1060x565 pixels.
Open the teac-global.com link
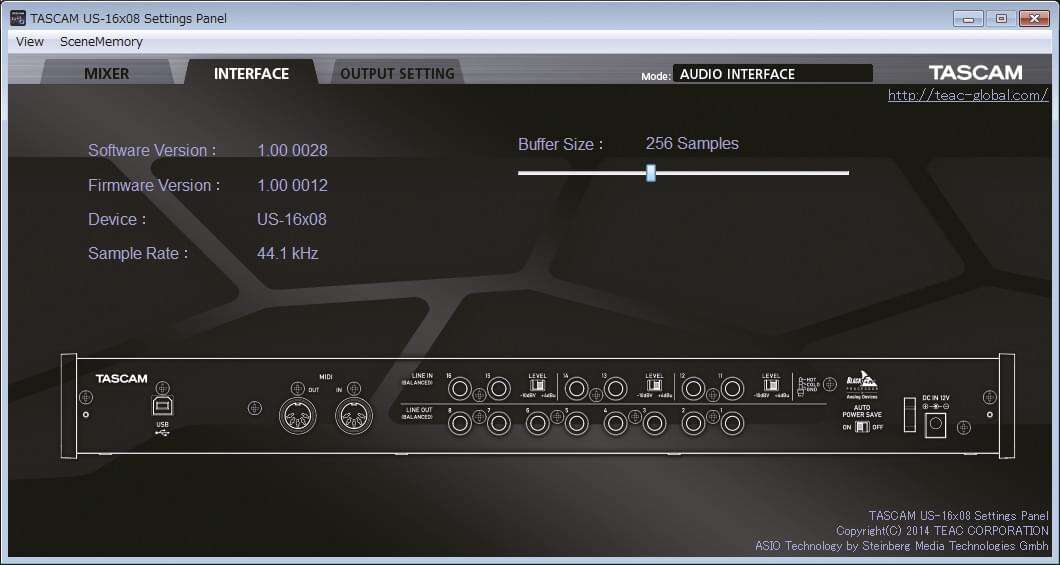[968, 95]
